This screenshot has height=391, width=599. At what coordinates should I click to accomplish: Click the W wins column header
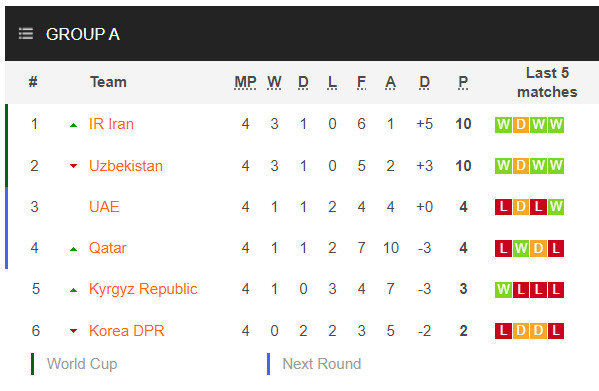(x=274, y=82)
